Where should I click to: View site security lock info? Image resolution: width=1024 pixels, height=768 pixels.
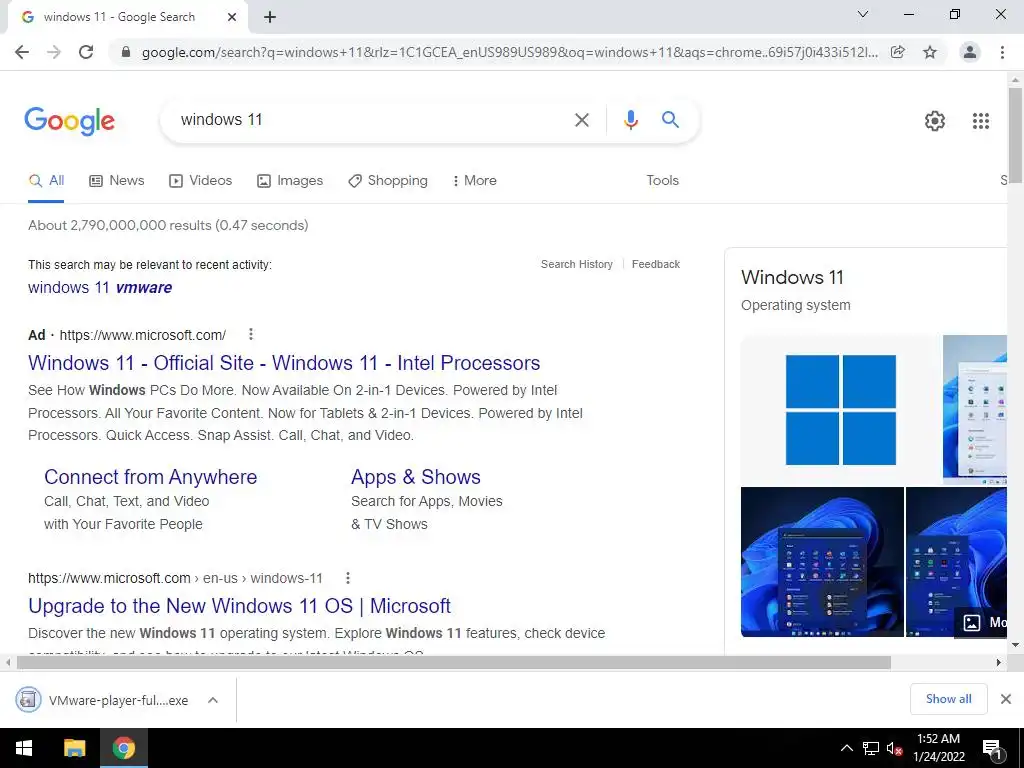coord(126,52)
